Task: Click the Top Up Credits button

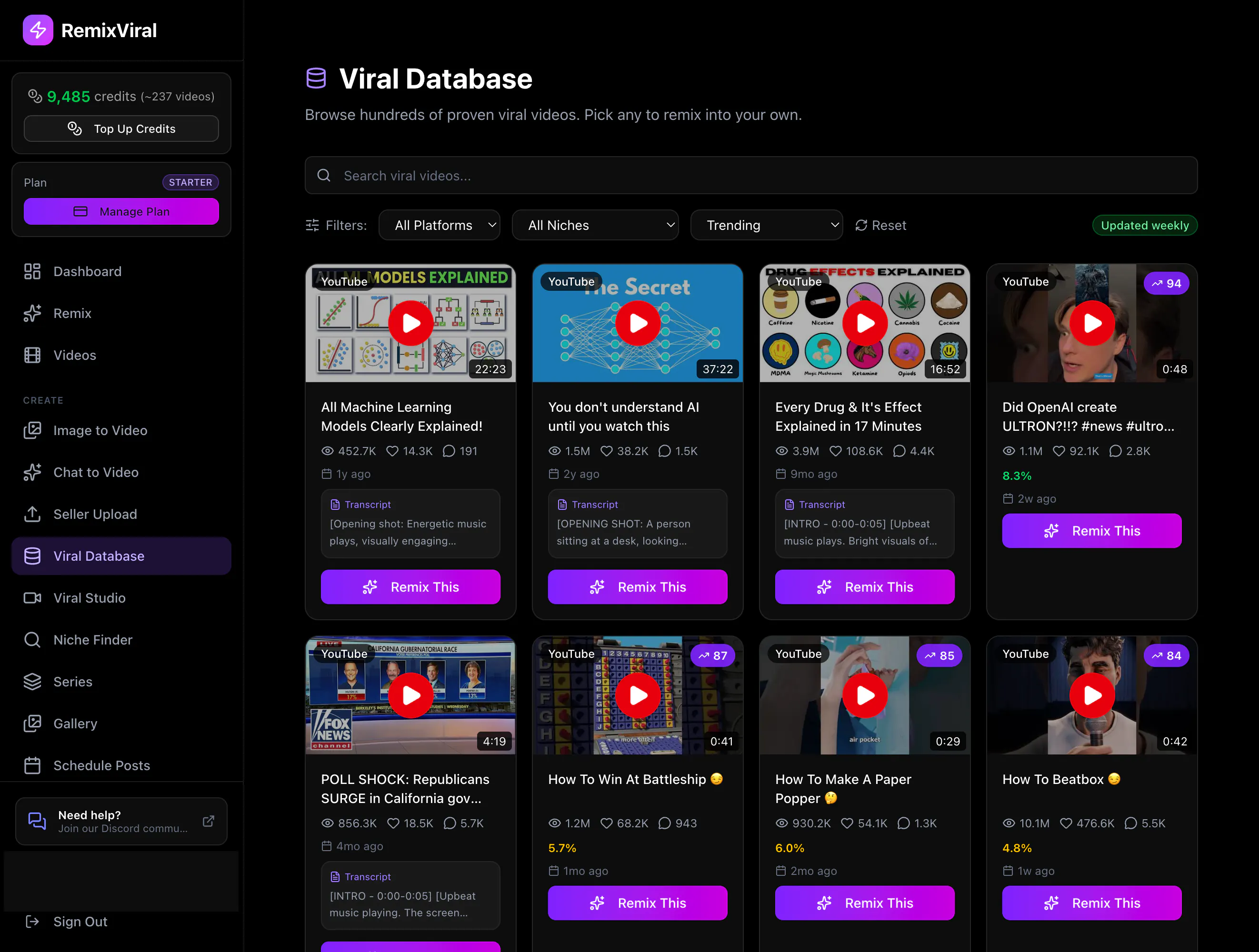Action: click(x=121, y=129)
